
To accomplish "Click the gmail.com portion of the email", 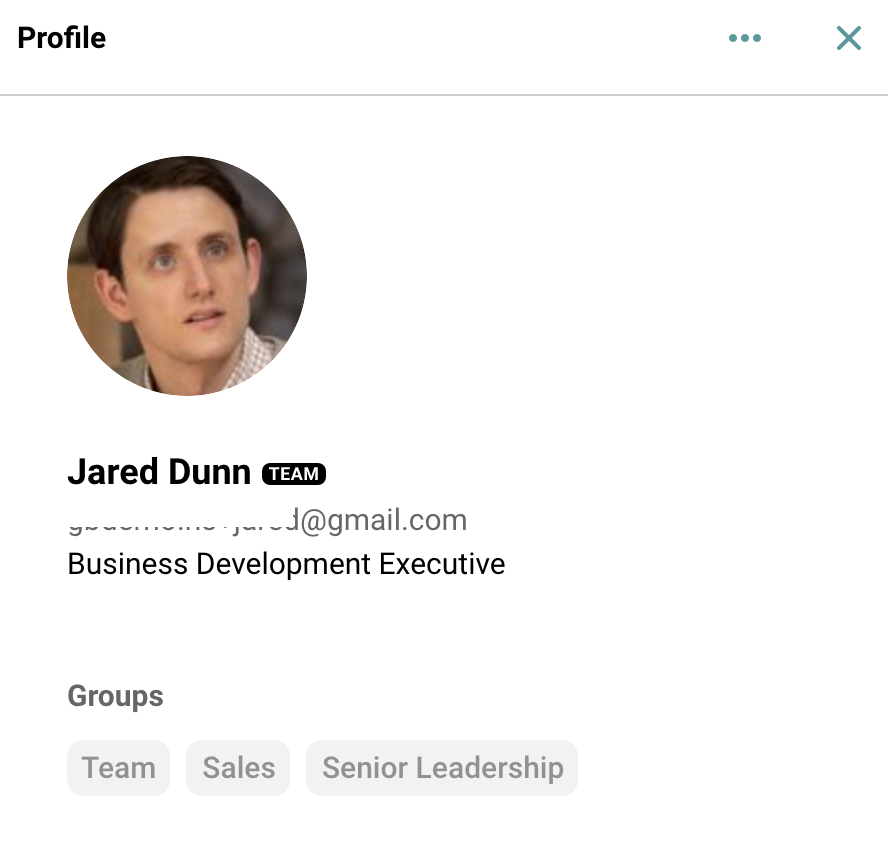I will tap(395, 520).
